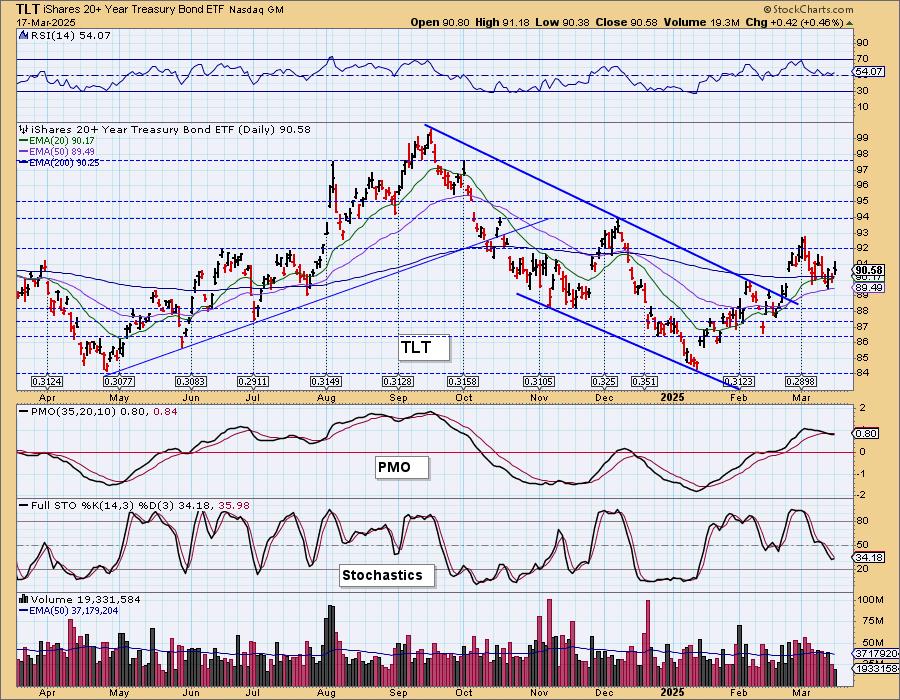This screenshot has height=700, width=900.
Task: Click the Volume 19.3M header value
Action: 701,22
